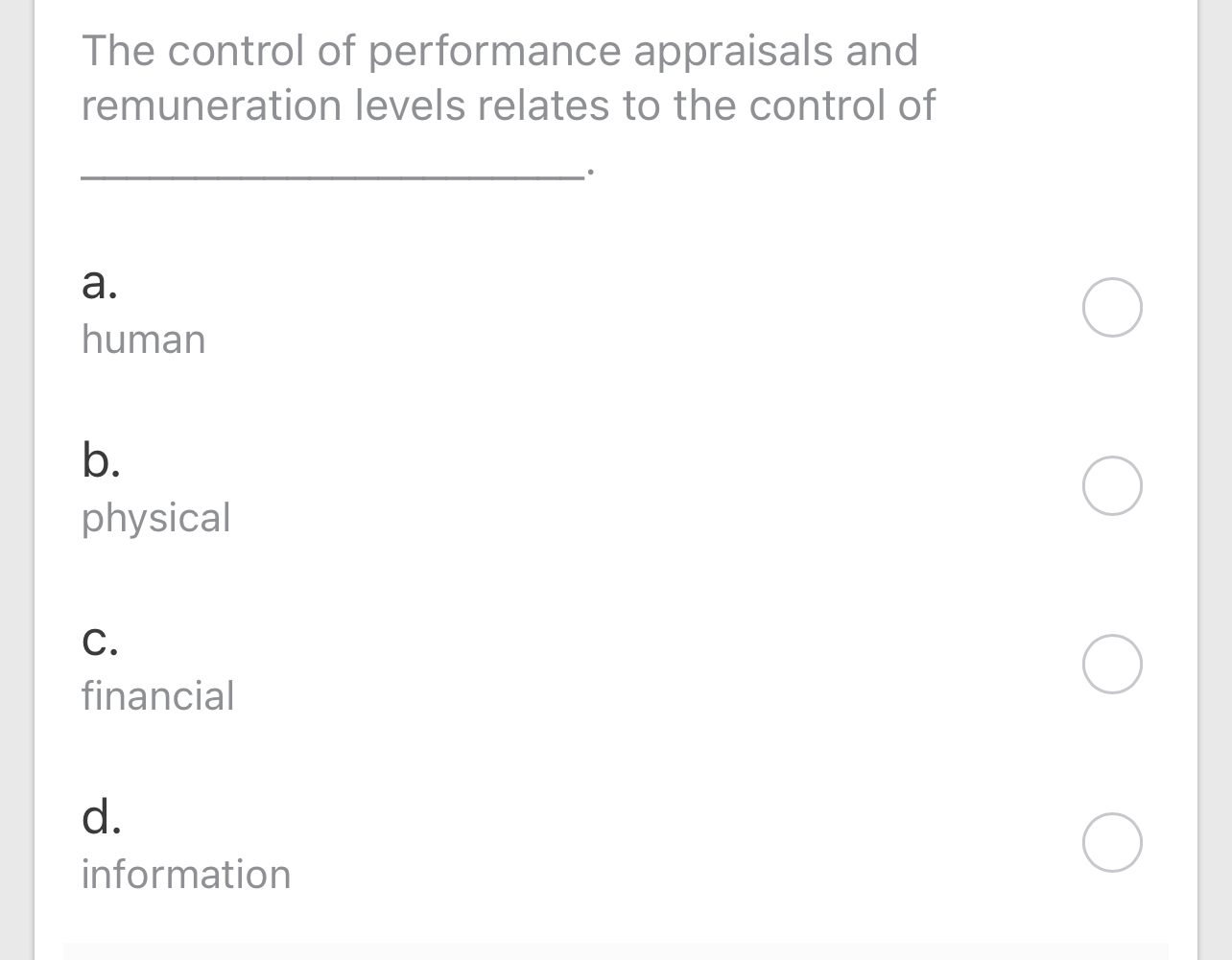
Task: Click the option label 'd.'
Action: pyautogui.click(x=101, y=820)
